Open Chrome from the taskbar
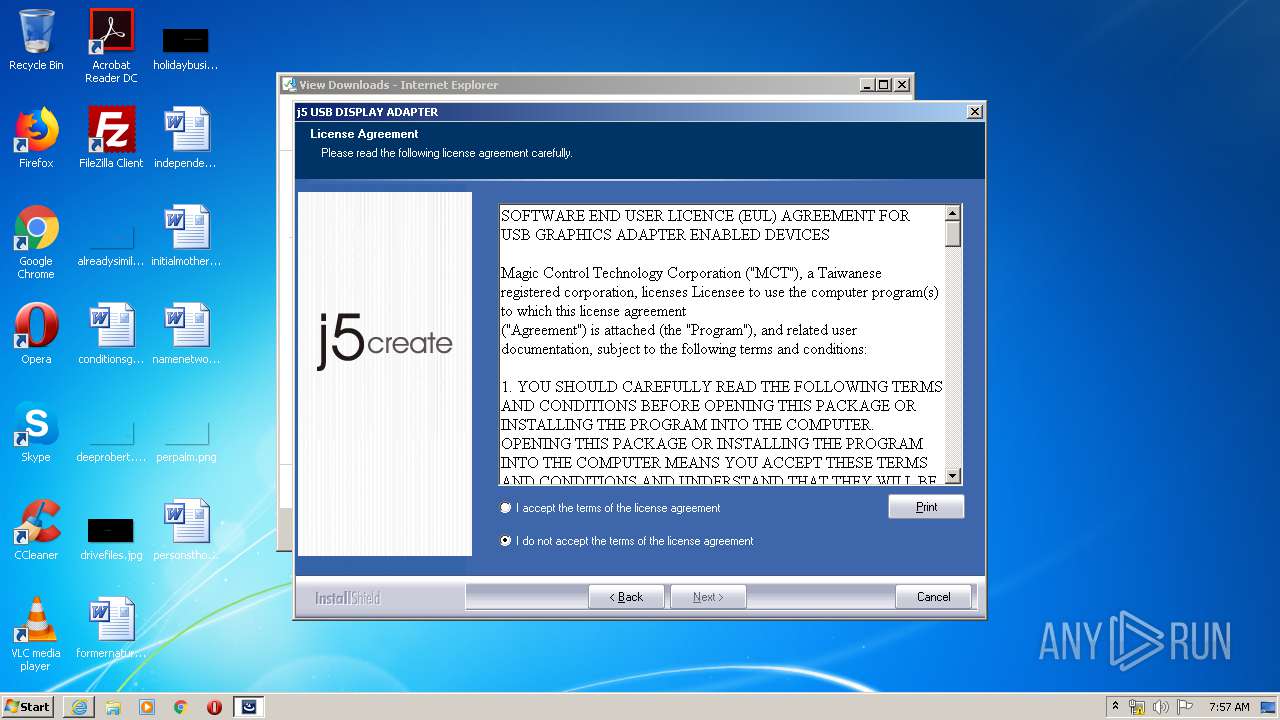 coord(181,707)
